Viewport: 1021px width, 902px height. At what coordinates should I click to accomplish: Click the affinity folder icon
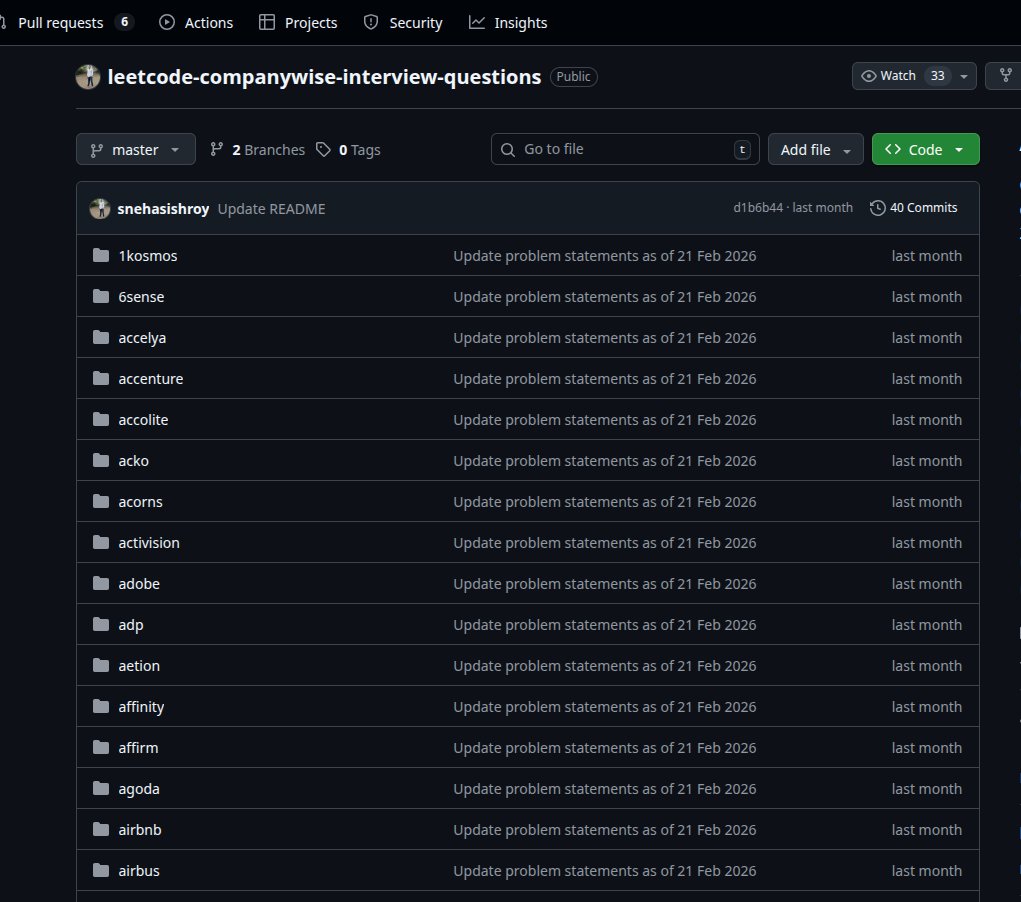101,707
